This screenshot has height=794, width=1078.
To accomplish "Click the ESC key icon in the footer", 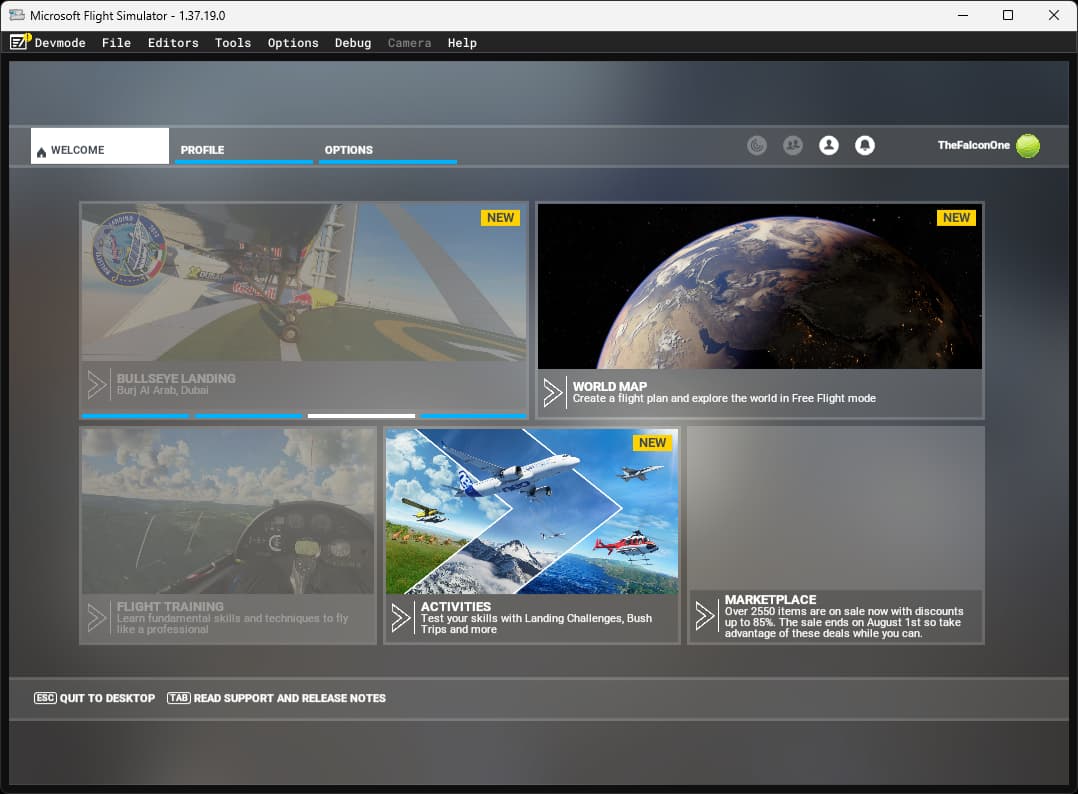I will point(45,698).
